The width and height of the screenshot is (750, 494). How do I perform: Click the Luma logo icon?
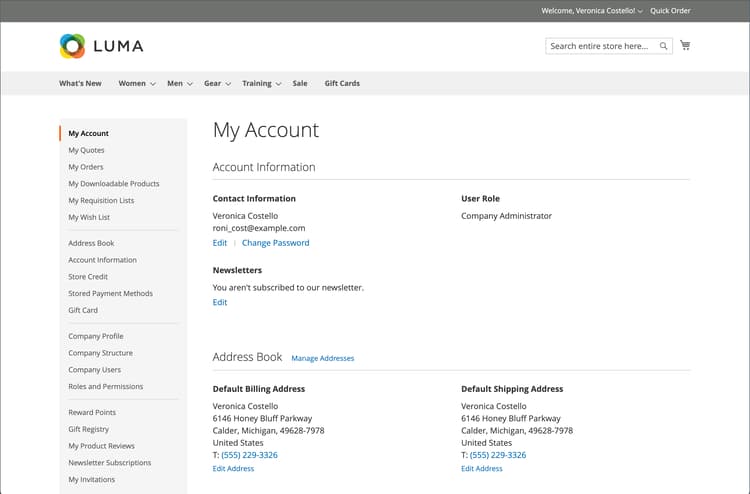(x=73, y=46)
